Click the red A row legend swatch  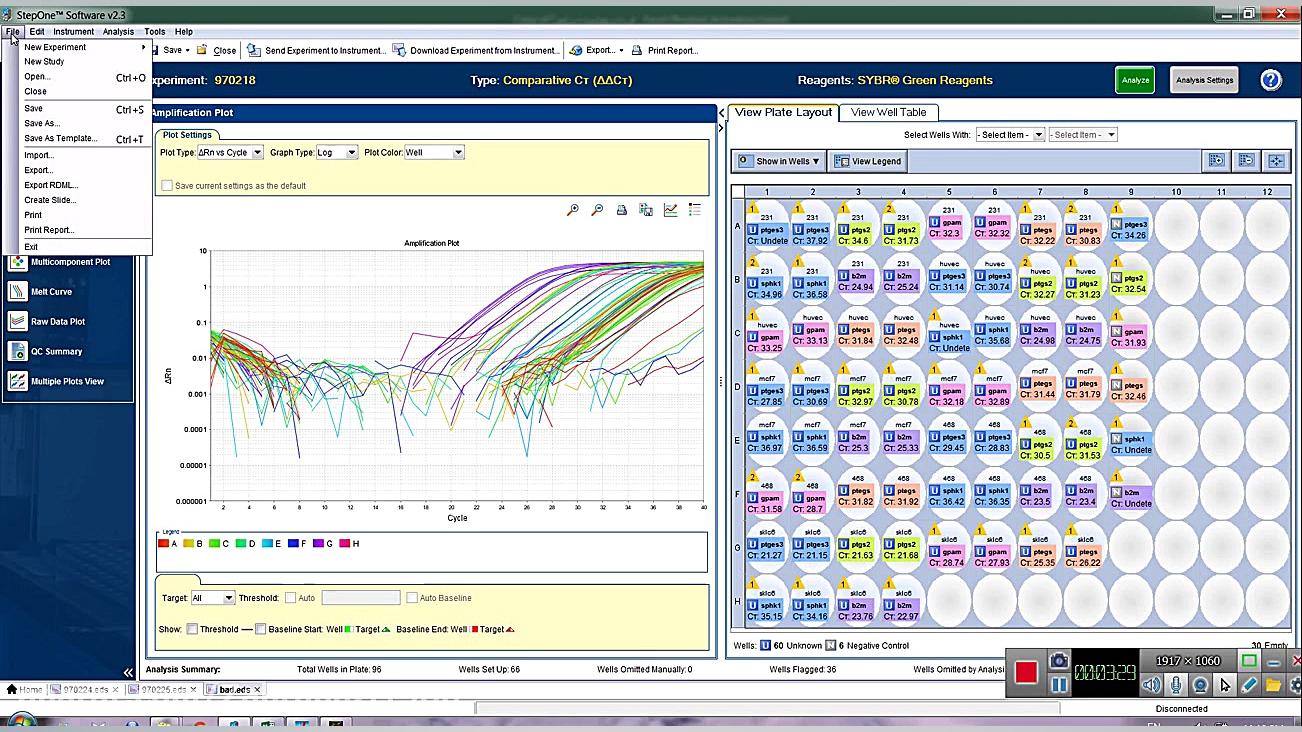coord(164,544)
